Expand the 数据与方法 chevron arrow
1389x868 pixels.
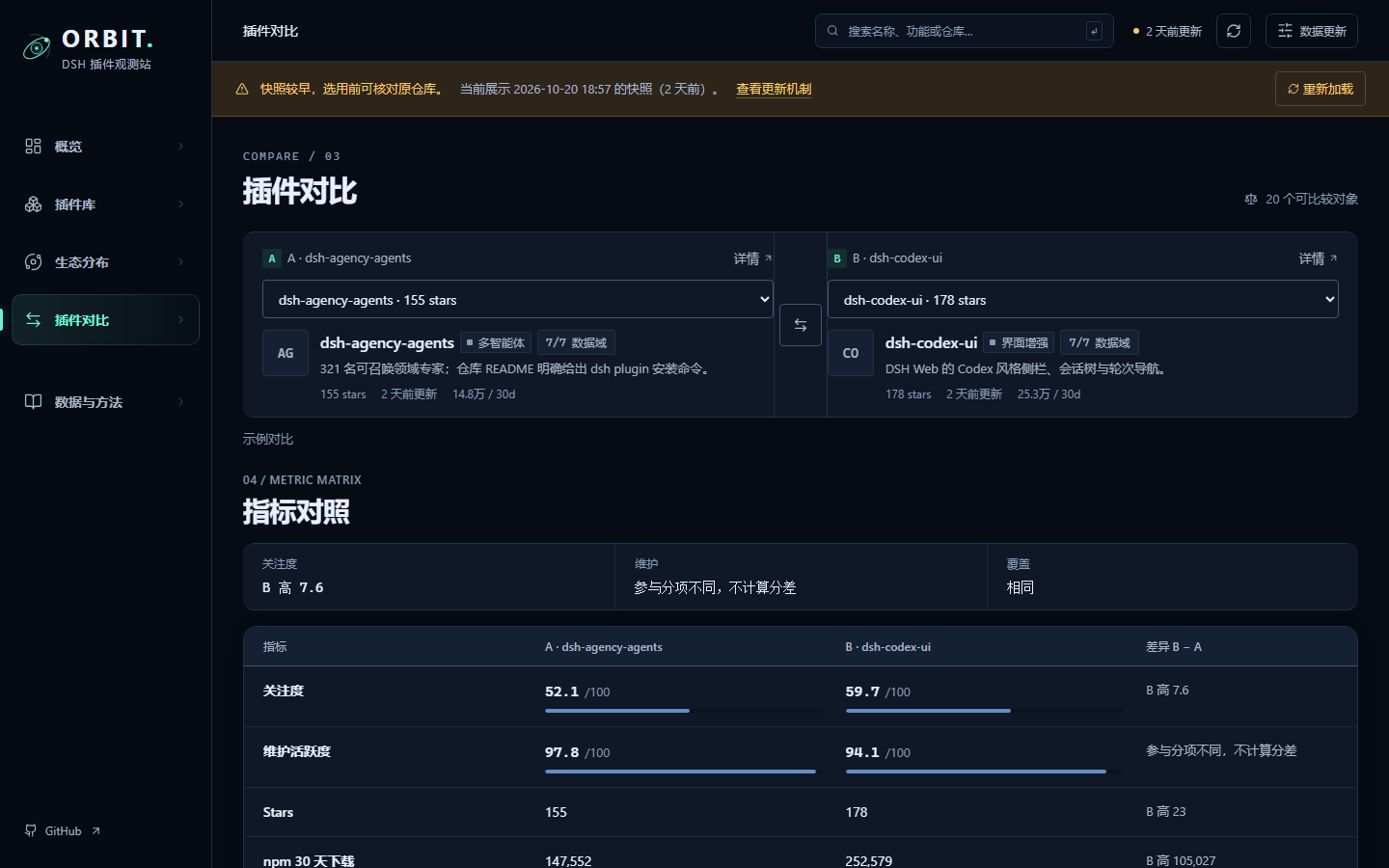click(x=180, y=401)
